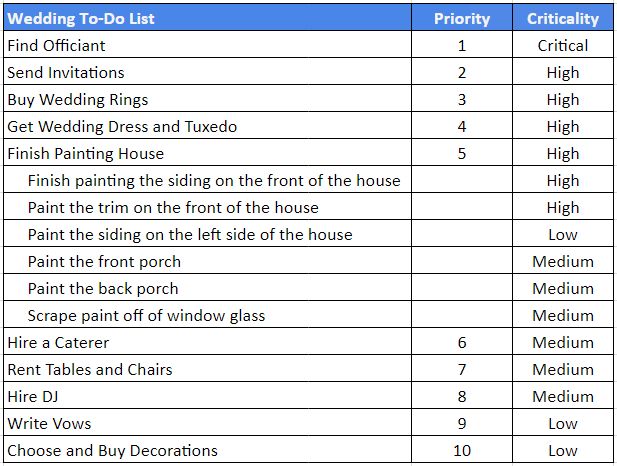The image size is (617, 466).
Task: Click the priority 10 cell
Action: [x=462, y=449]
